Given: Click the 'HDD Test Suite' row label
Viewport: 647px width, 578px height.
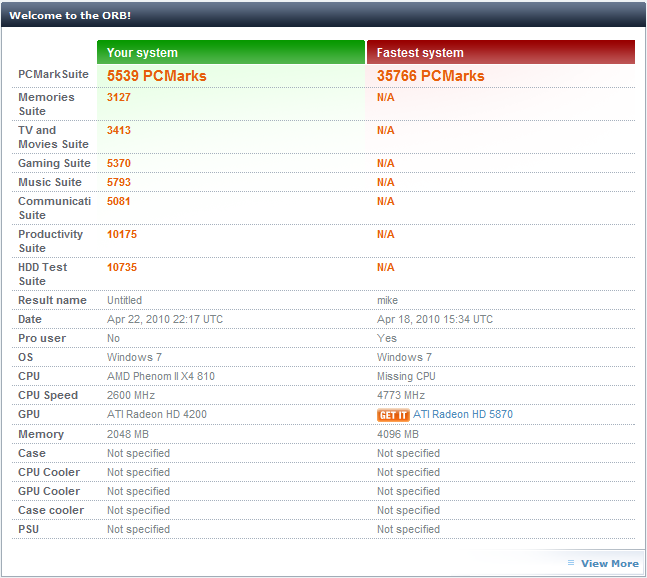Looking at the screenshot, I should 42,274.
